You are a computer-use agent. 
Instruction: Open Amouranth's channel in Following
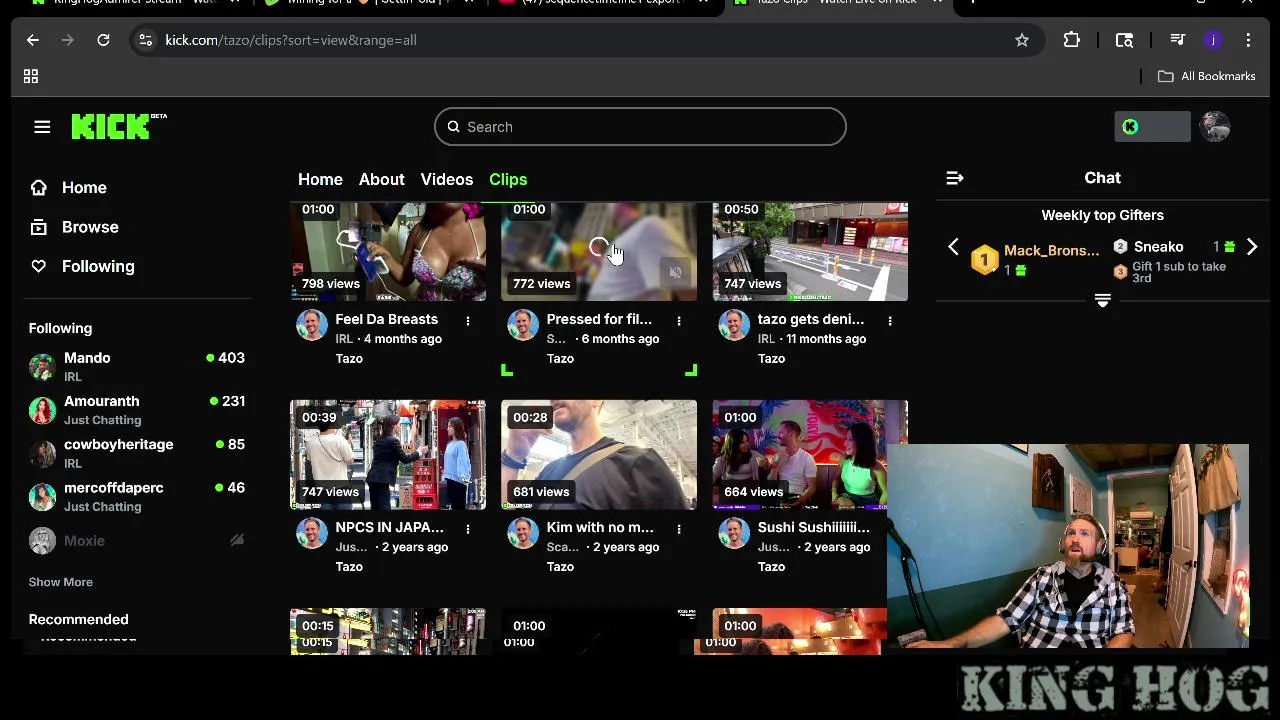(x=138, y=410)
